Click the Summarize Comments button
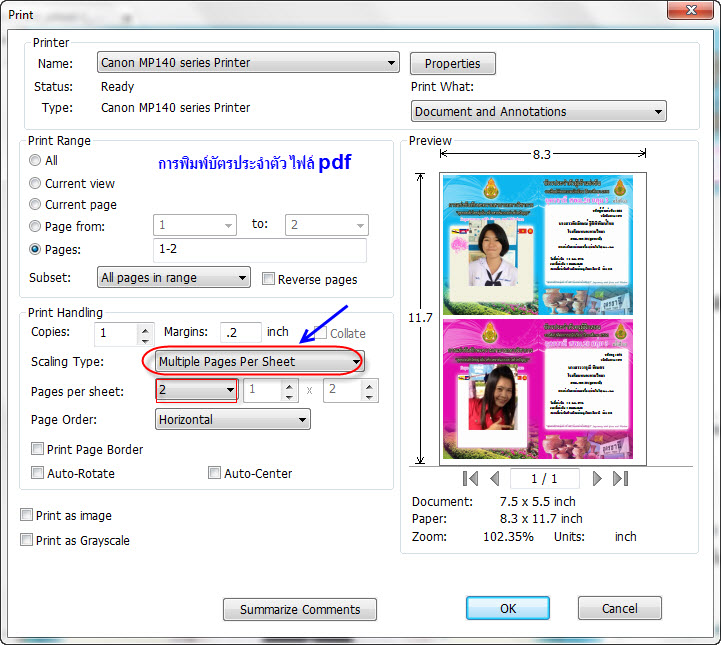This screenshot has width=721, height=645. pyautogui.click(x=300, y=609)
